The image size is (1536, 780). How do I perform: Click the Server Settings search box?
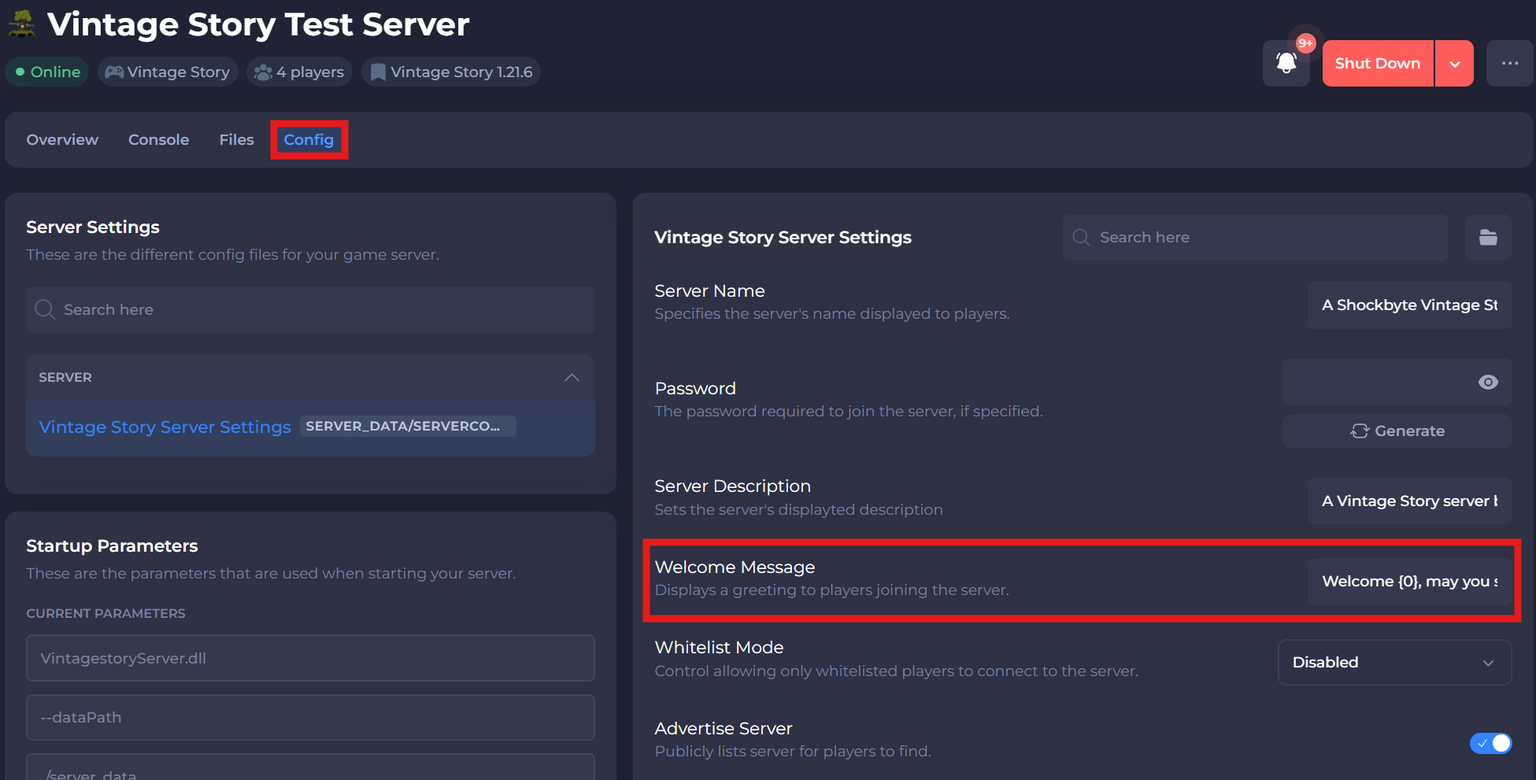(310, 310)
